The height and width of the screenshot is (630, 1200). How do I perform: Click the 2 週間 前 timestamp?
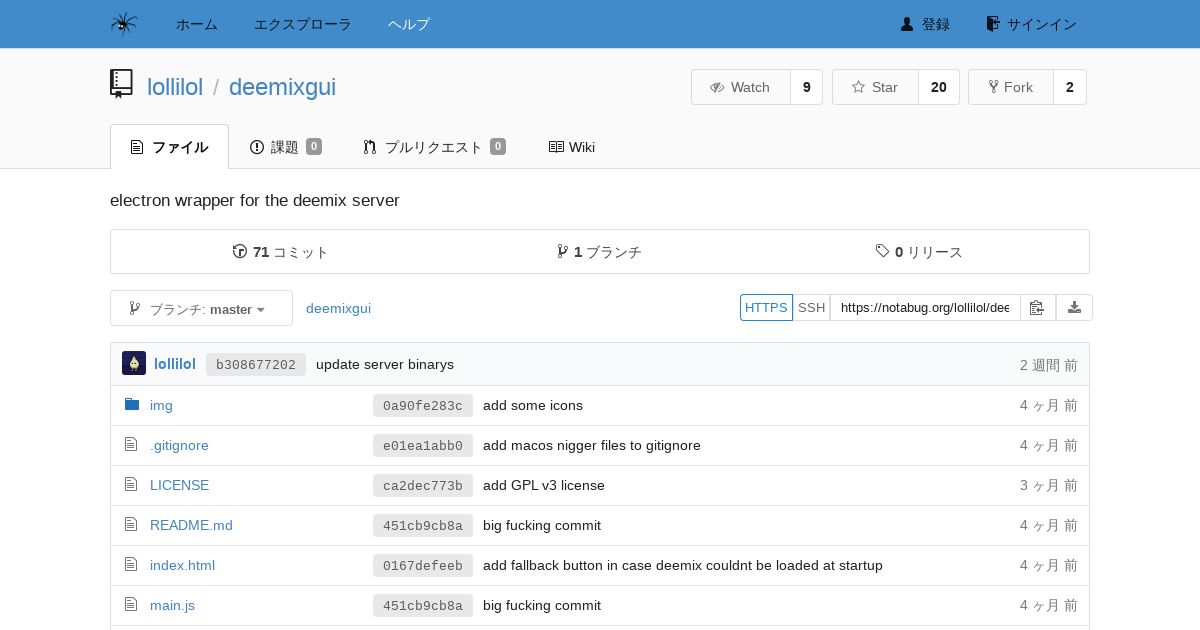click(1049, 365)
